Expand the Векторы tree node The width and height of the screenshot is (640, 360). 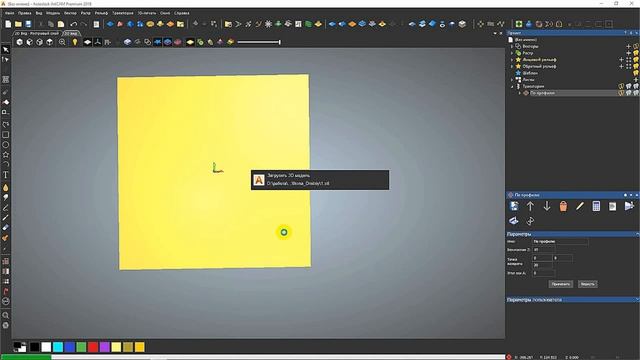coord(512,47)
